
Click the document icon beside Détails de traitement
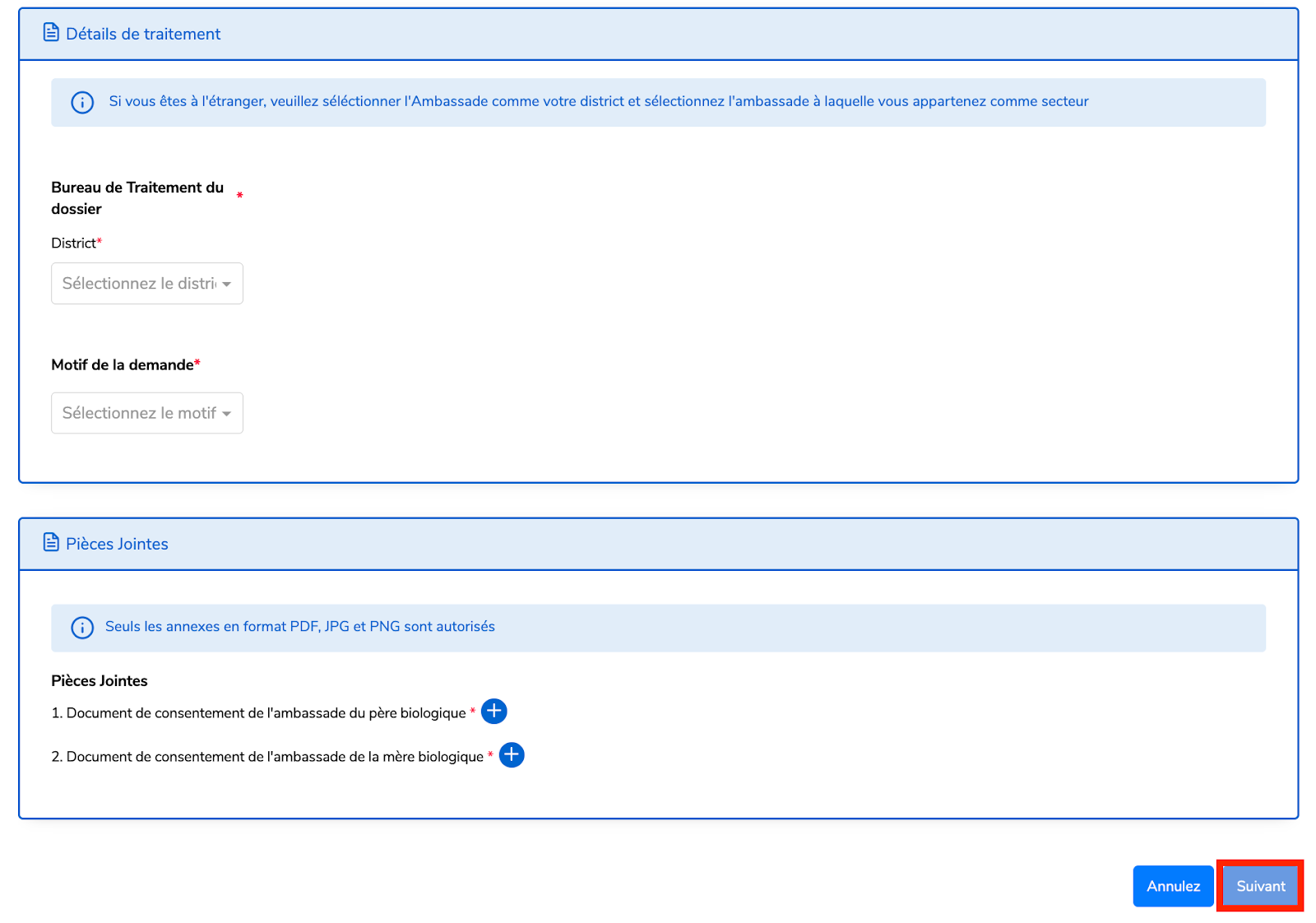tap(51, 33)
